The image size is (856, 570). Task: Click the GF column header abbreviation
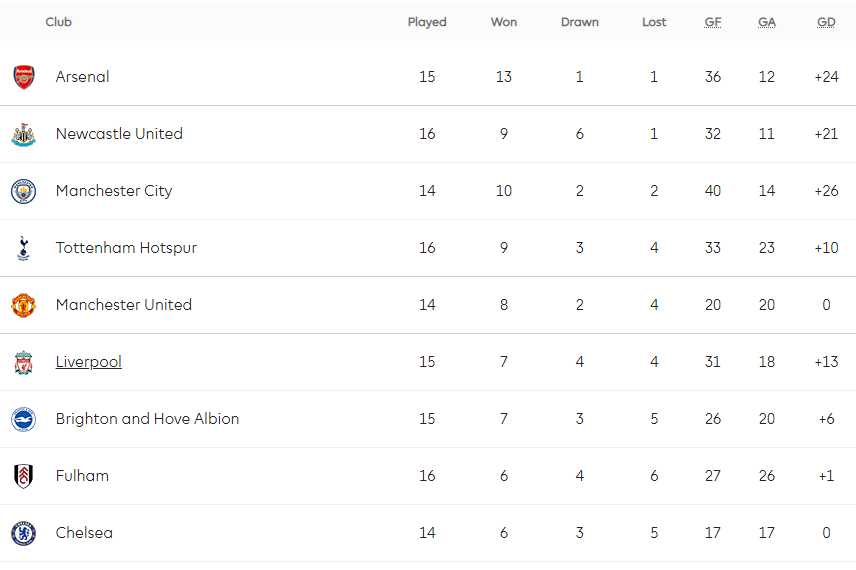point(712,22)
